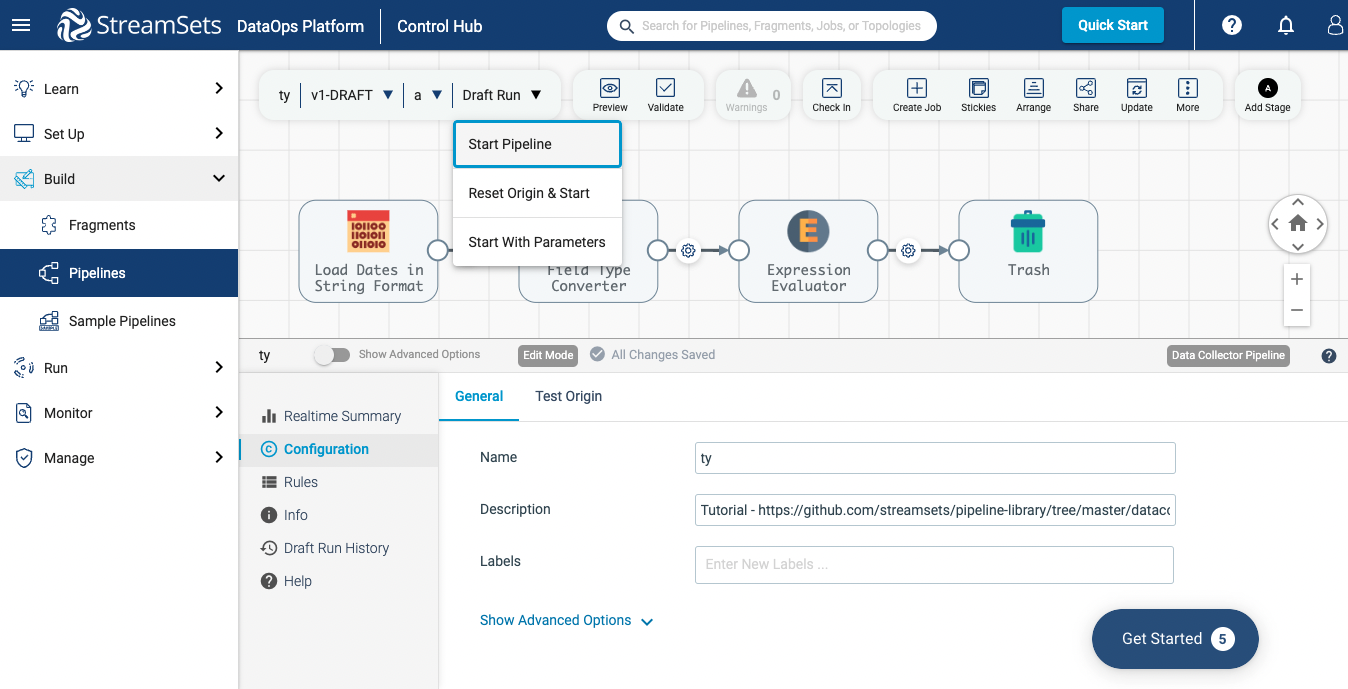This screenshot has height=689, width=1348.
Task: Open Help in side panel
Action: pyautogui.click(x=338, y=581)
